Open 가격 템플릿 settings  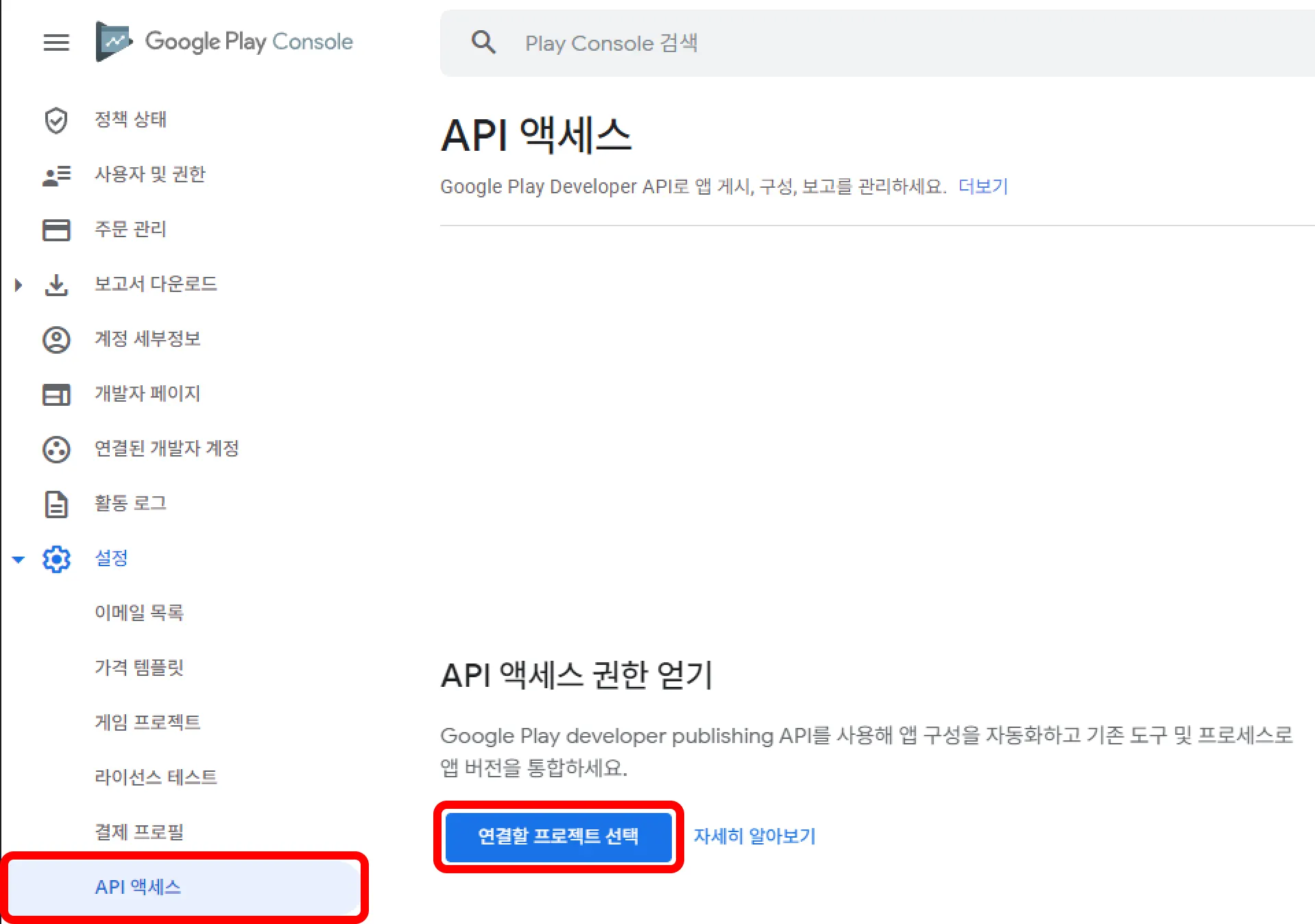(x=139, y=667)
